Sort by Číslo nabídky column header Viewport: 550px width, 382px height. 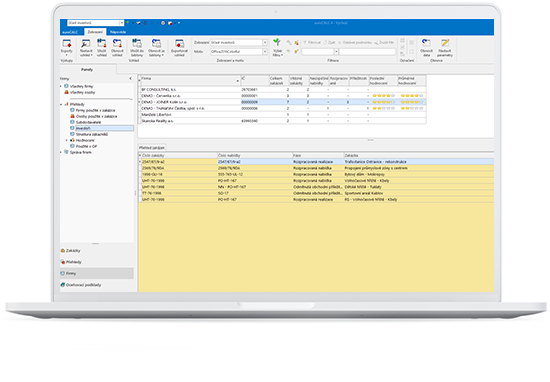[x=255, y=155]
